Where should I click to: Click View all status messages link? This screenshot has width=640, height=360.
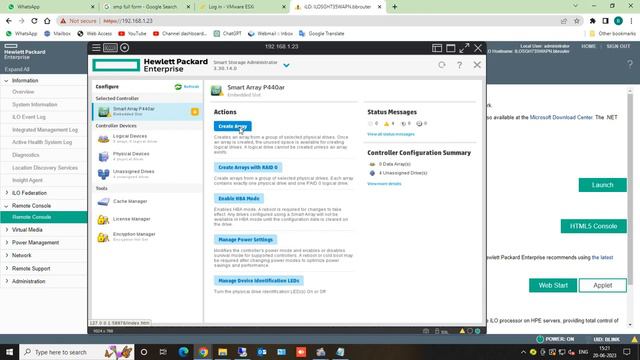[391, 134]
